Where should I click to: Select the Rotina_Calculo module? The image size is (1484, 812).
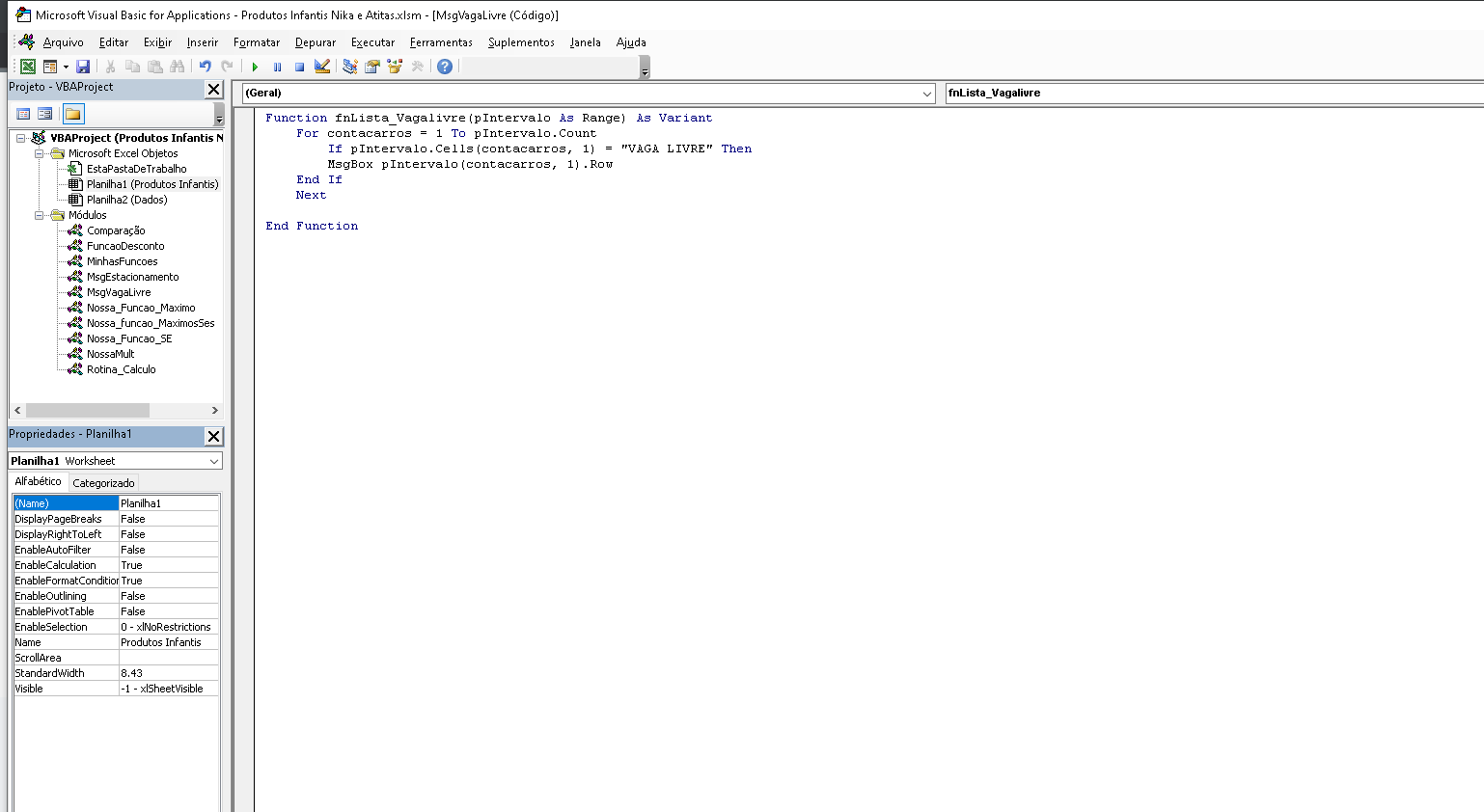tap(121, 369)
